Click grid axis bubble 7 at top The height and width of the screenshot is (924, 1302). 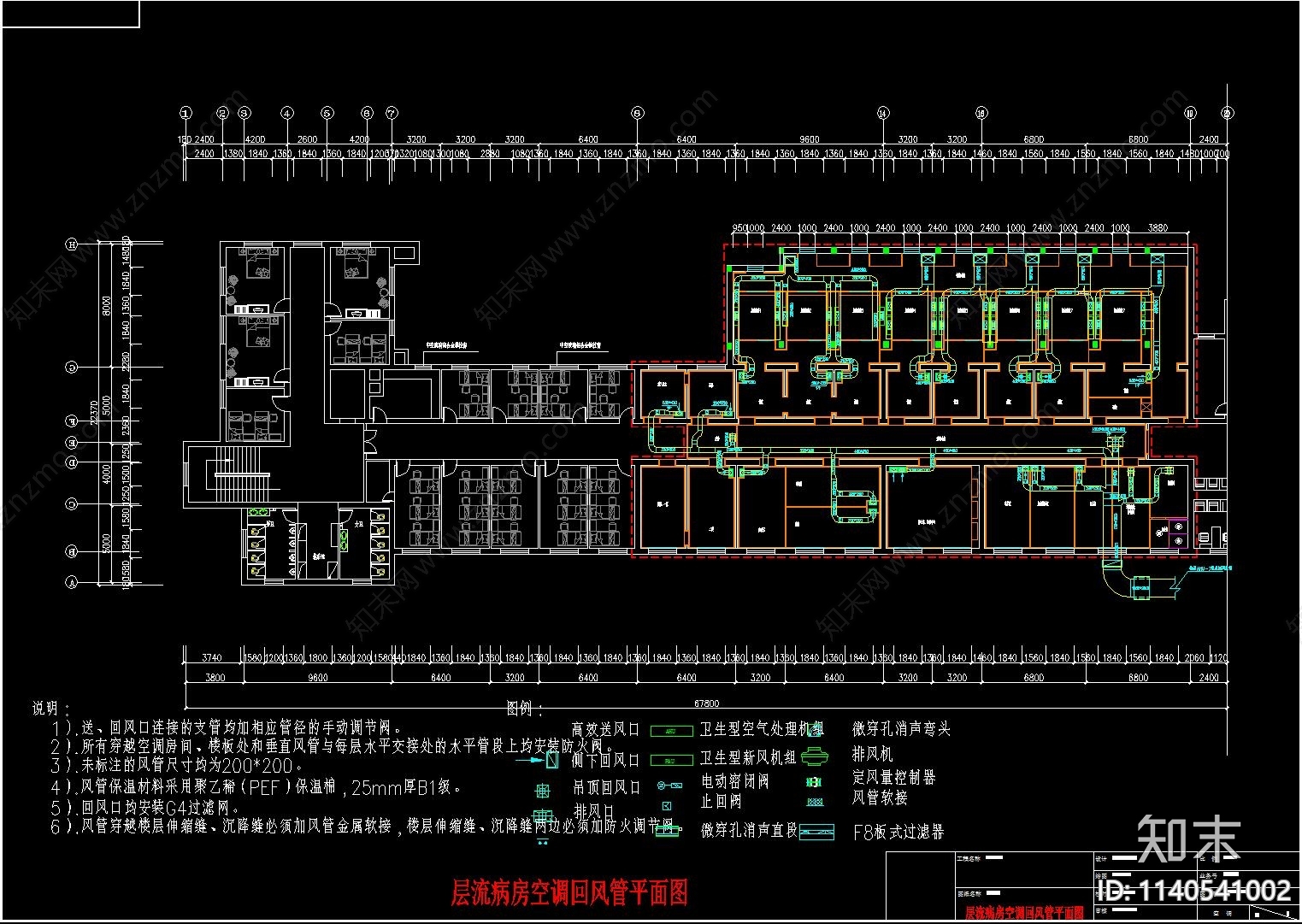click(x=392, y=113)
